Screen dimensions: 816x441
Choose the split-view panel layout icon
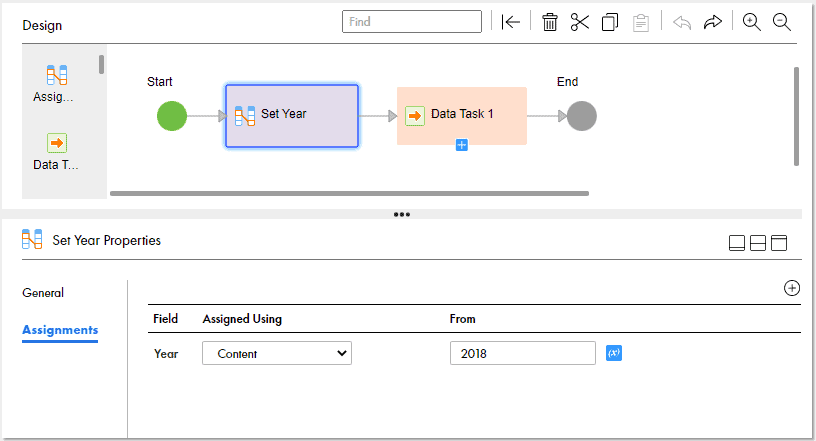[758, 243]
